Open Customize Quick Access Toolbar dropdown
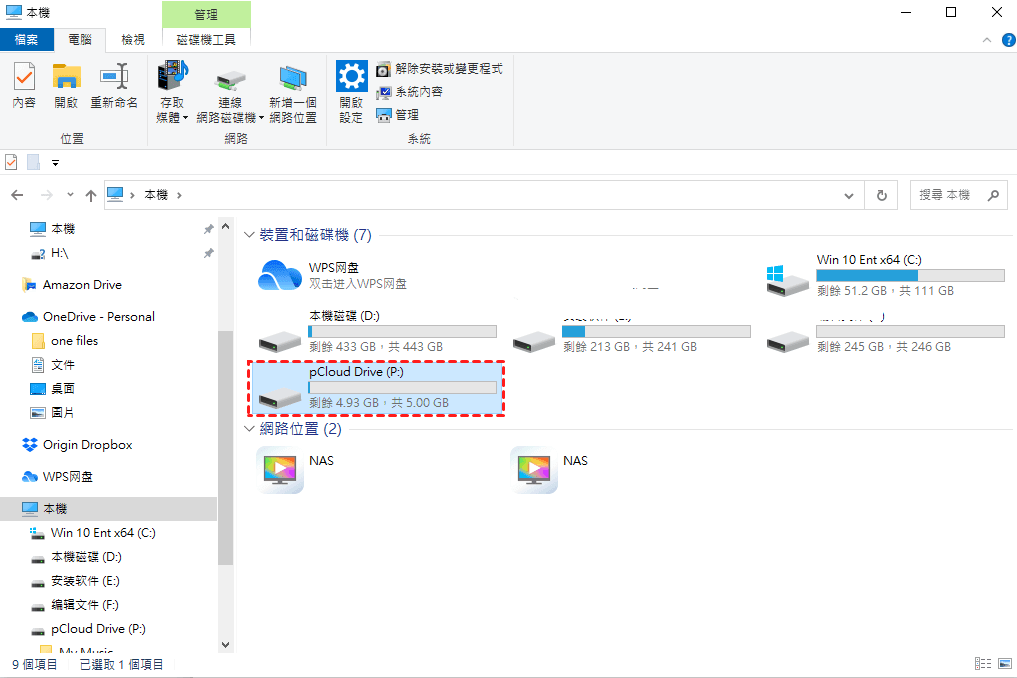The image size is (1017, 678). [x=55, y=163]
